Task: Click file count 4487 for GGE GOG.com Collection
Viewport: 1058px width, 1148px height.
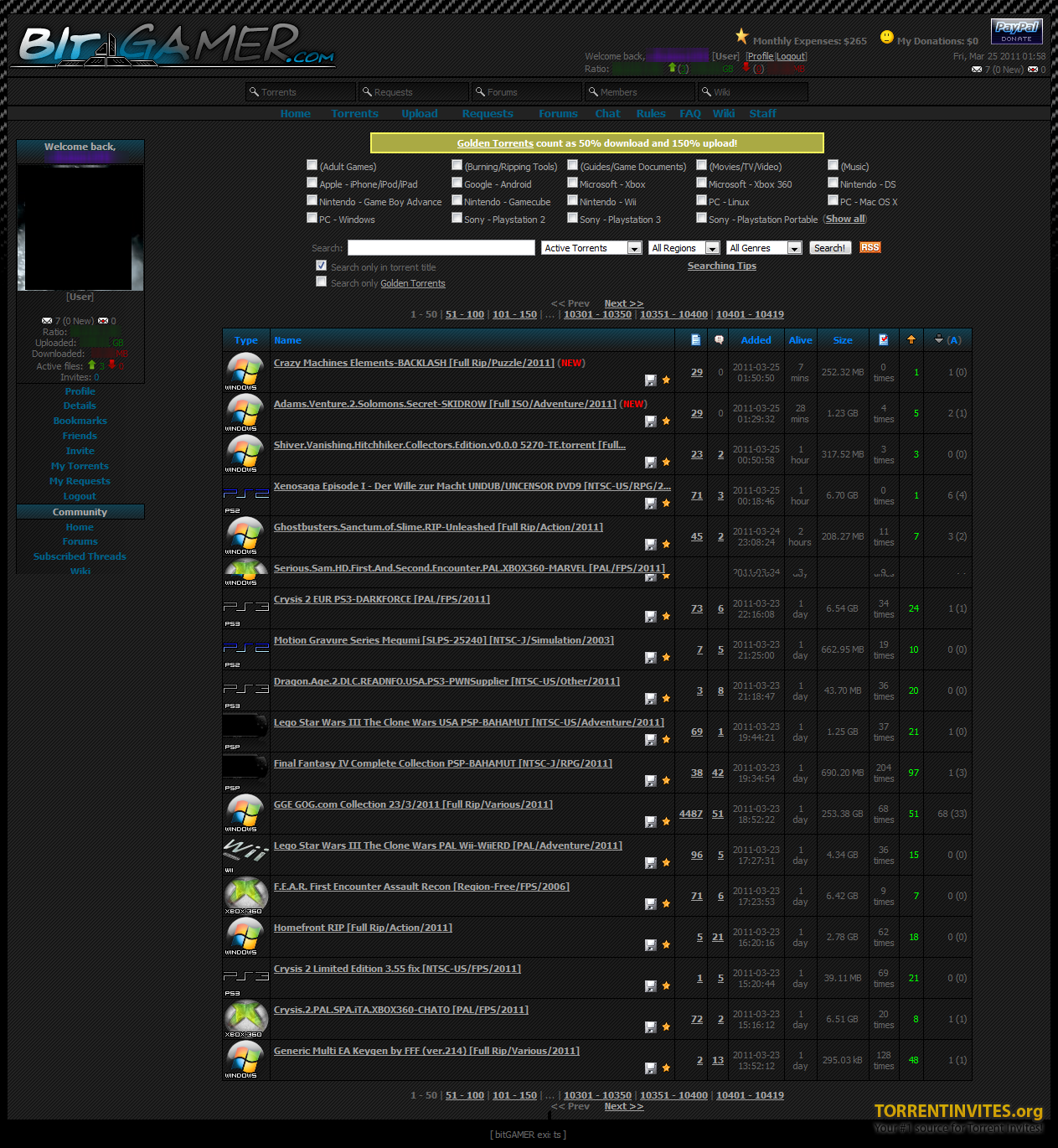Action: 691,814
